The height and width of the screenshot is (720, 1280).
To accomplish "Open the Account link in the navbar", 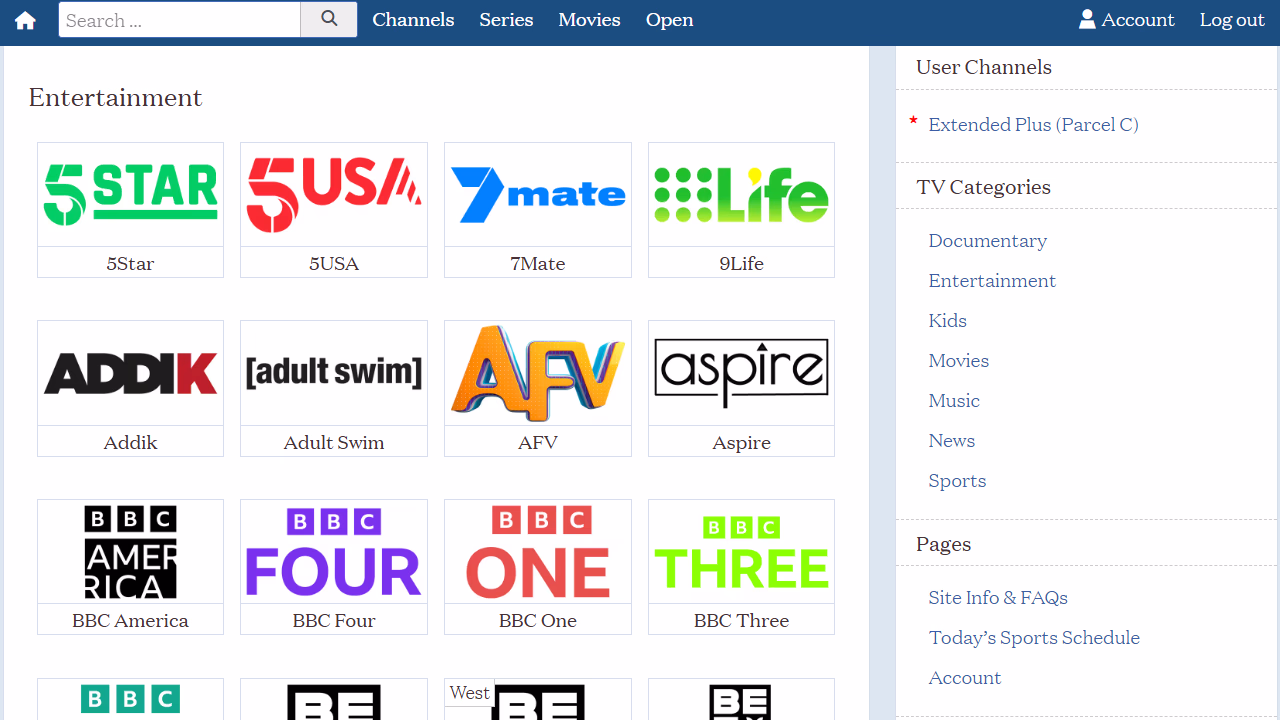I will click(x=1126, y=20).
